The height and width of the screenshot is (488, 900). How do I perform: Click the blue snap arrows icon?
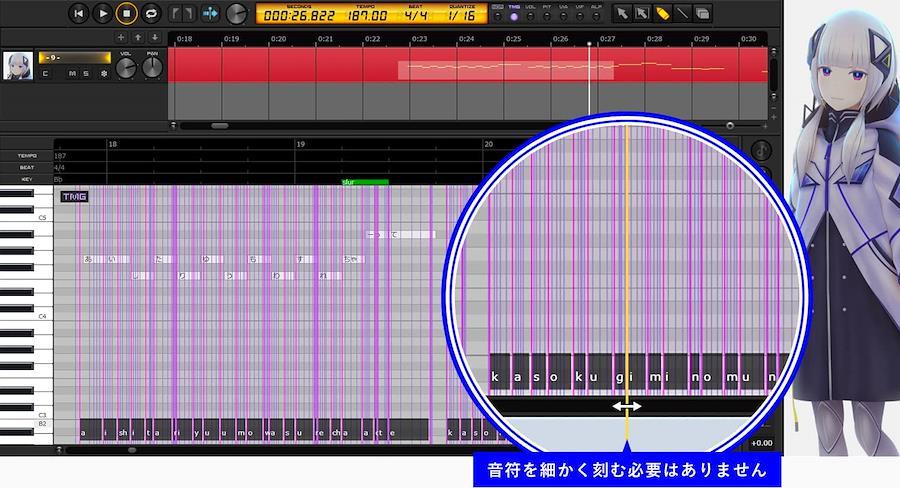coord(210,13)
